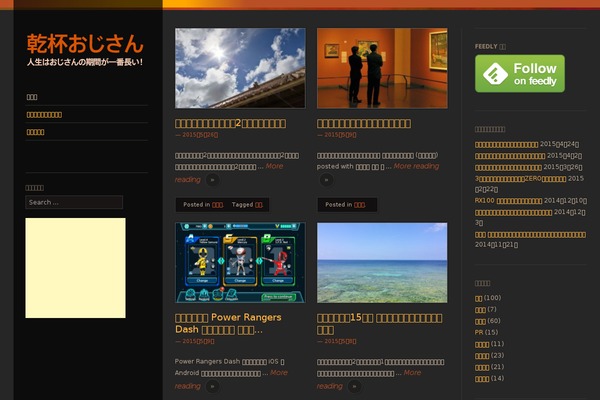
Task: Open recent post dated 2015/4/2
Action: 510,156
